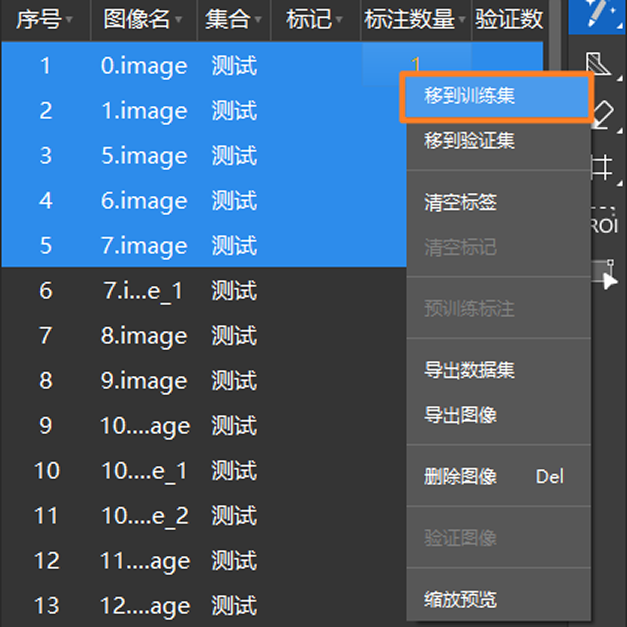Select the 5.image row name
Image resolution: width=627 pixels, height=627 pixels.
[144, 155]
